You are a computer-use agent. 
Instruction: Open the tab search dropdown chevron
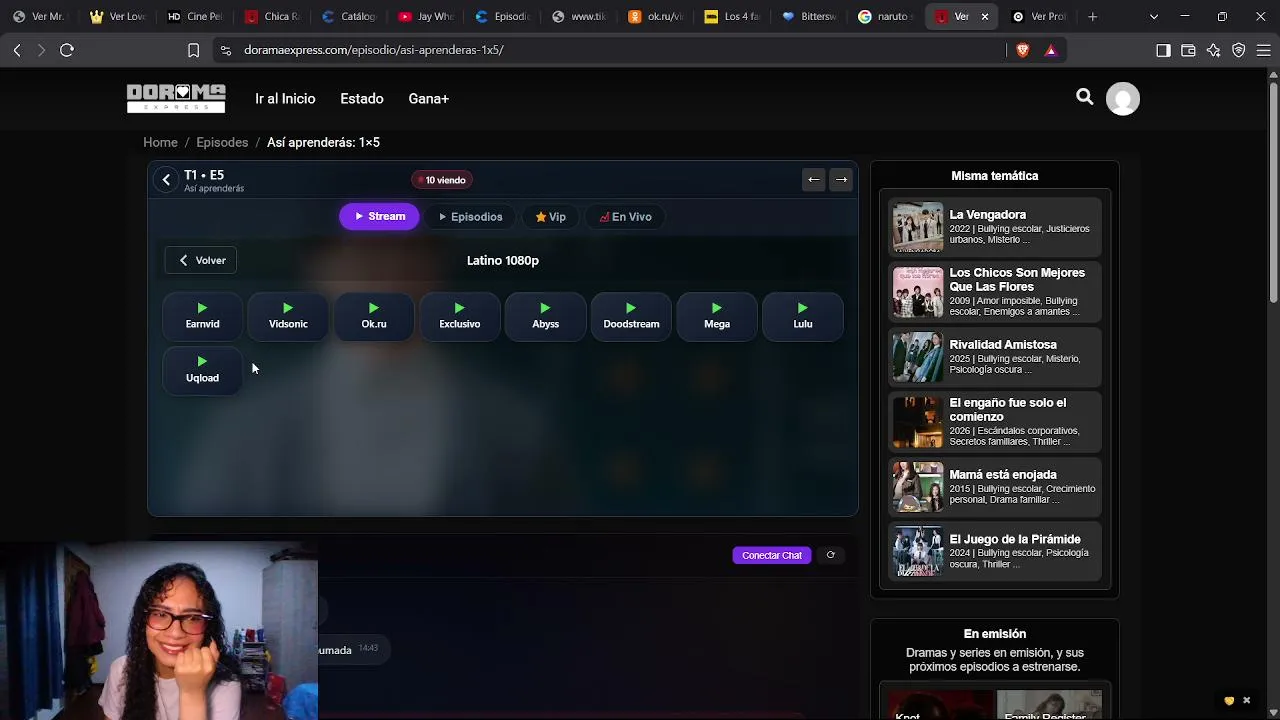[1153, 17]
